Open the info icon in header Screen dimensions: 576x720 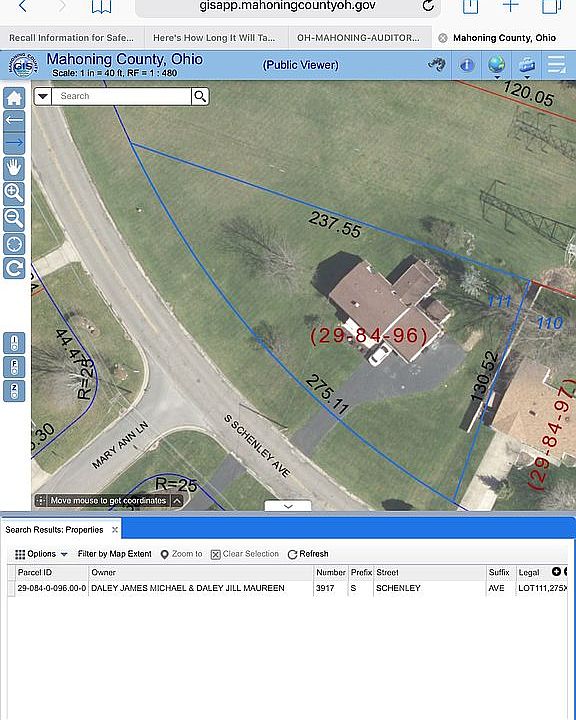click(467, 65)
